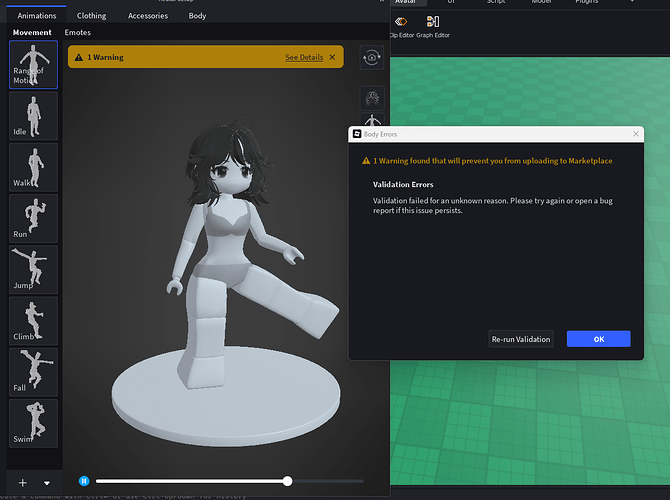
Task: Close the Body Errors dialog
Action: click(x=636, y=134)
